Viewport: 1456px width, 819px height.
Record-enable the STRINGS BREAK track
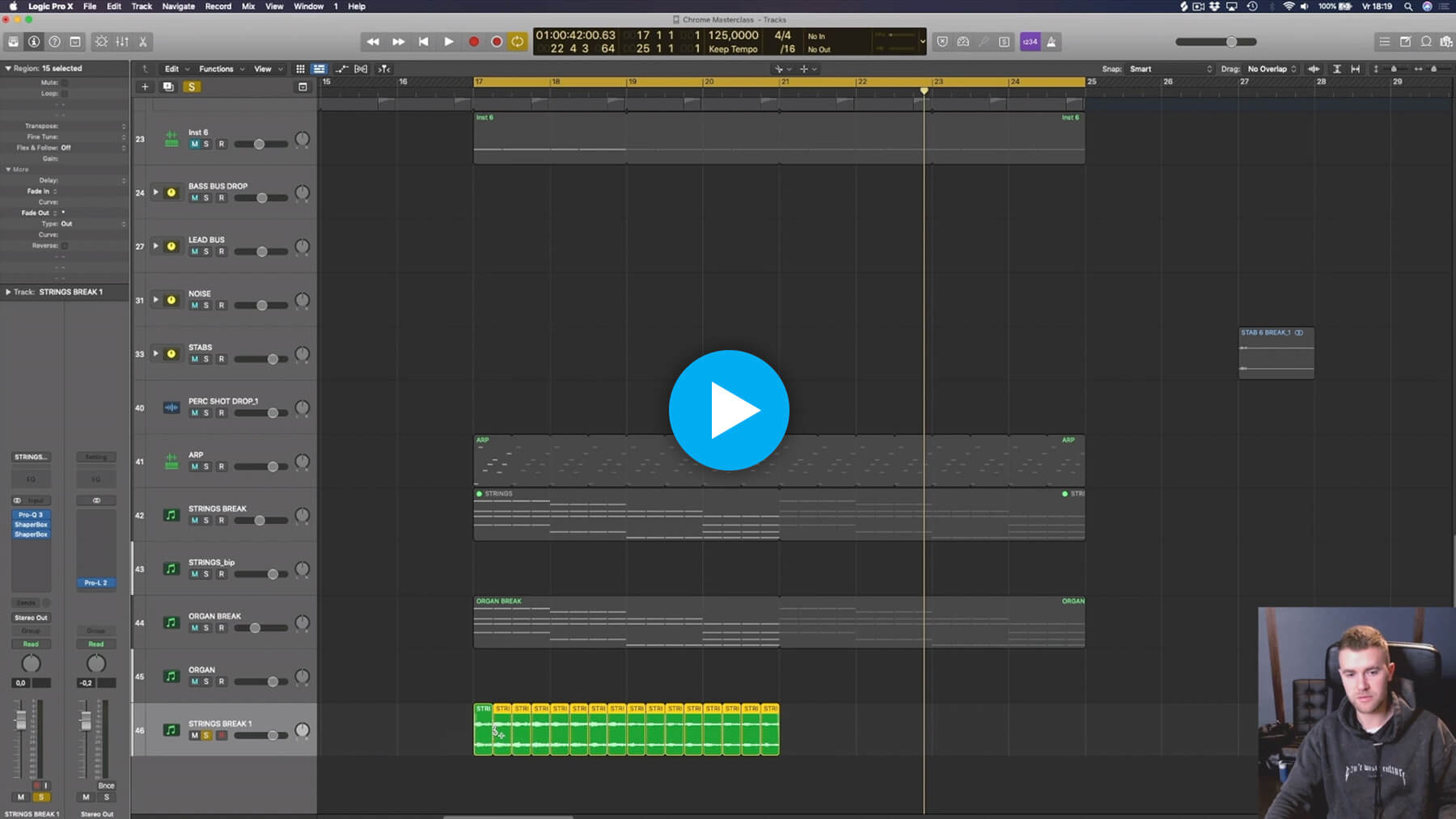click(x=222, y=521)
